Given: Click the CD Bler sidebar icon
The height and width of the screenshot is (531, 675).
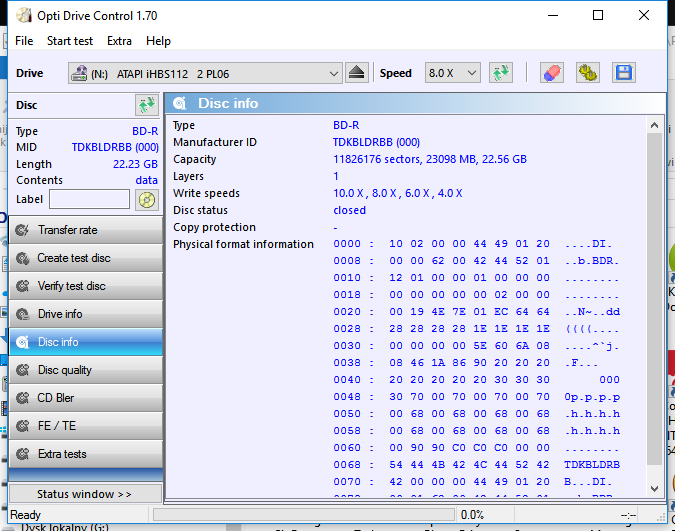Looking at the screenshot, I should click(22, 398).
